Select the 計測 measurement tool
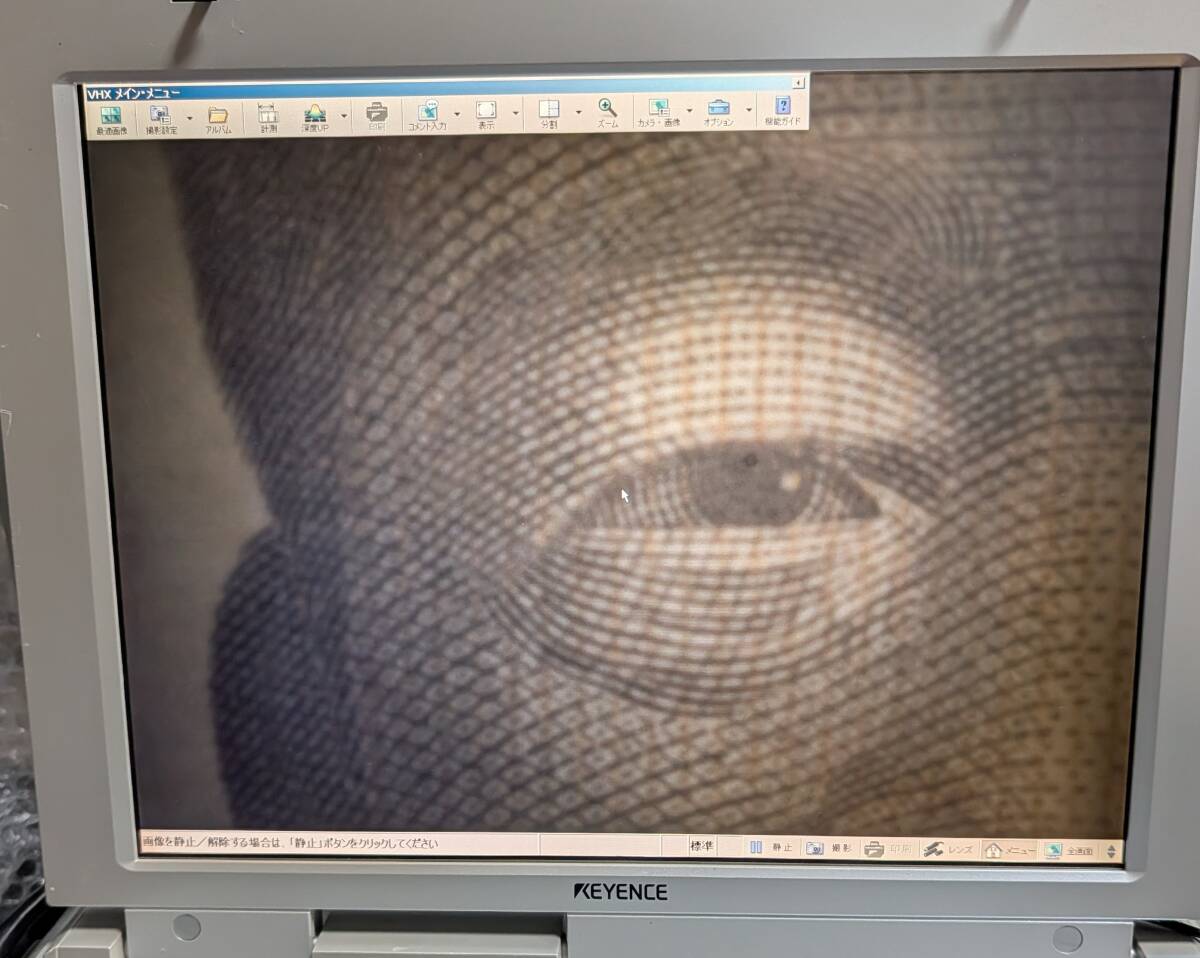This screenshot has width=1200, height=958. point(268,119)
